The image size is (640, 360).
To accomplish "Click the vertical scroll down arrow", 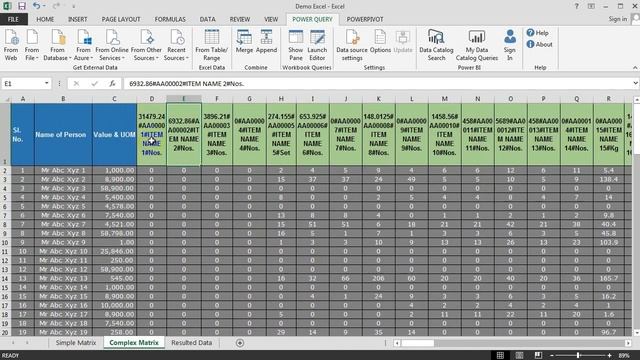I will [x=636, y=333].
